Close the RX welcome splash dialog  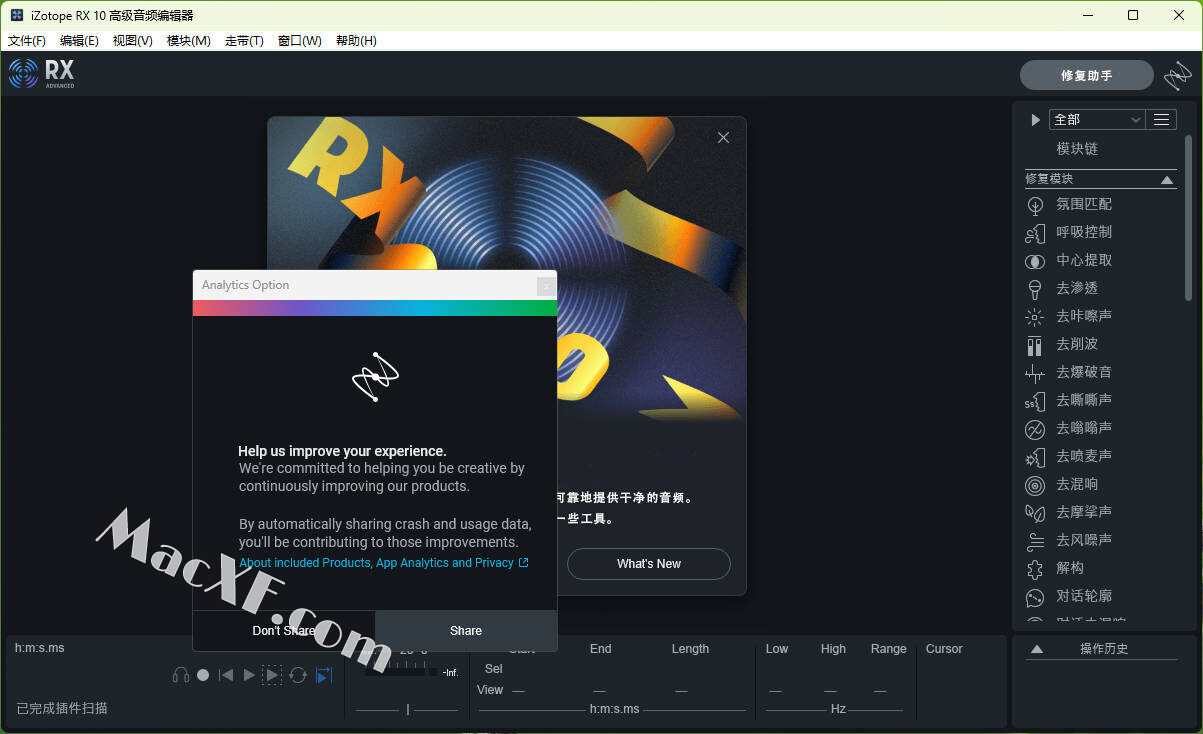point(723,138)
